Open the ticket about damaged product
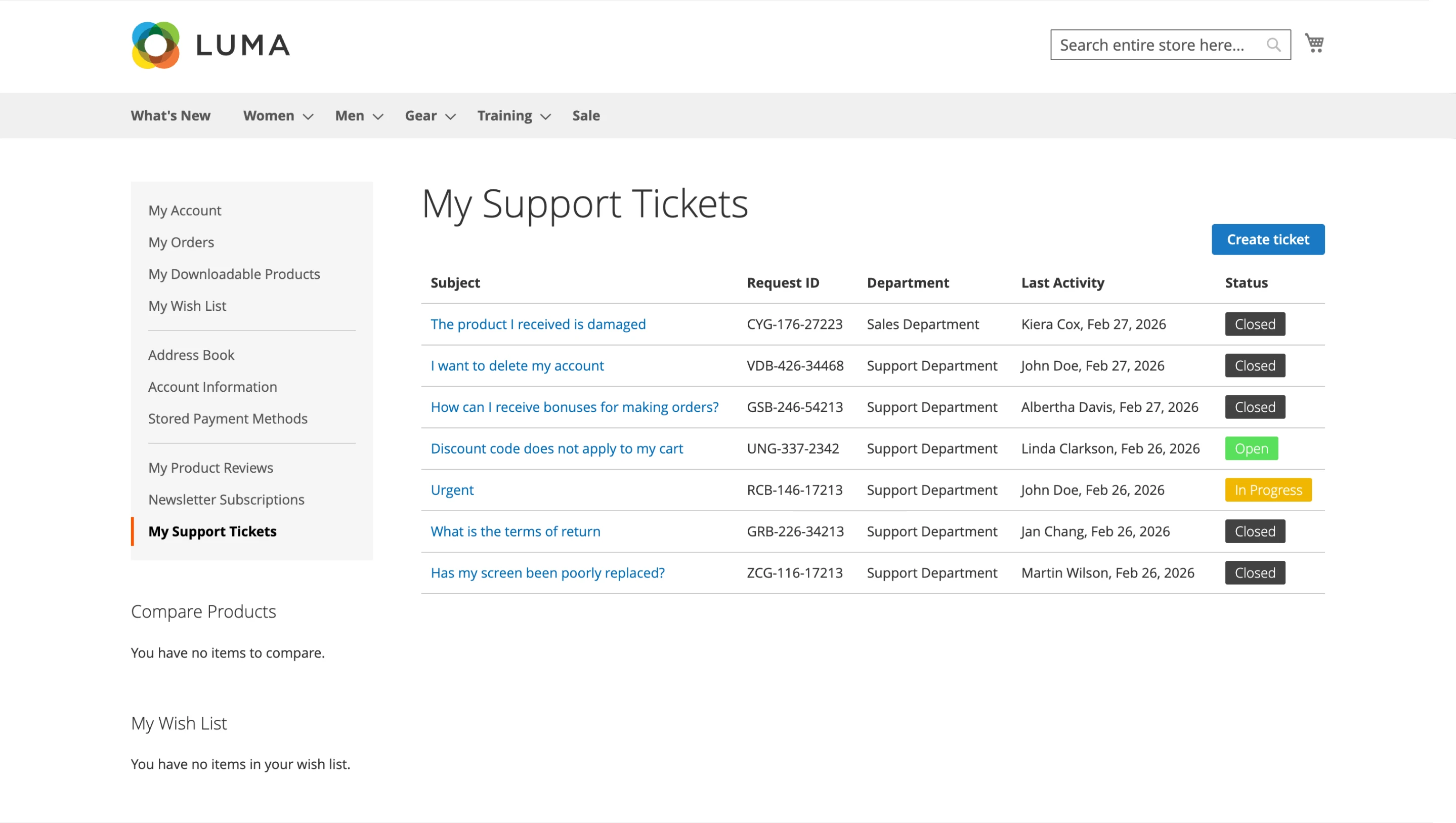The image size is (1456, 823). pos(537,324)
